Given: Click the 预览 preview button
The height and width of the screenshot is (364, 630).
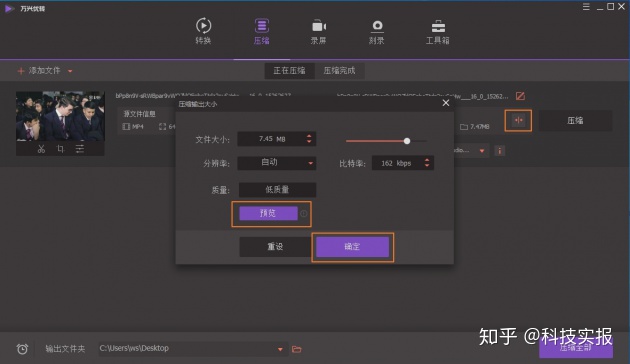Looking at the screenshot, I should [268, 213].
